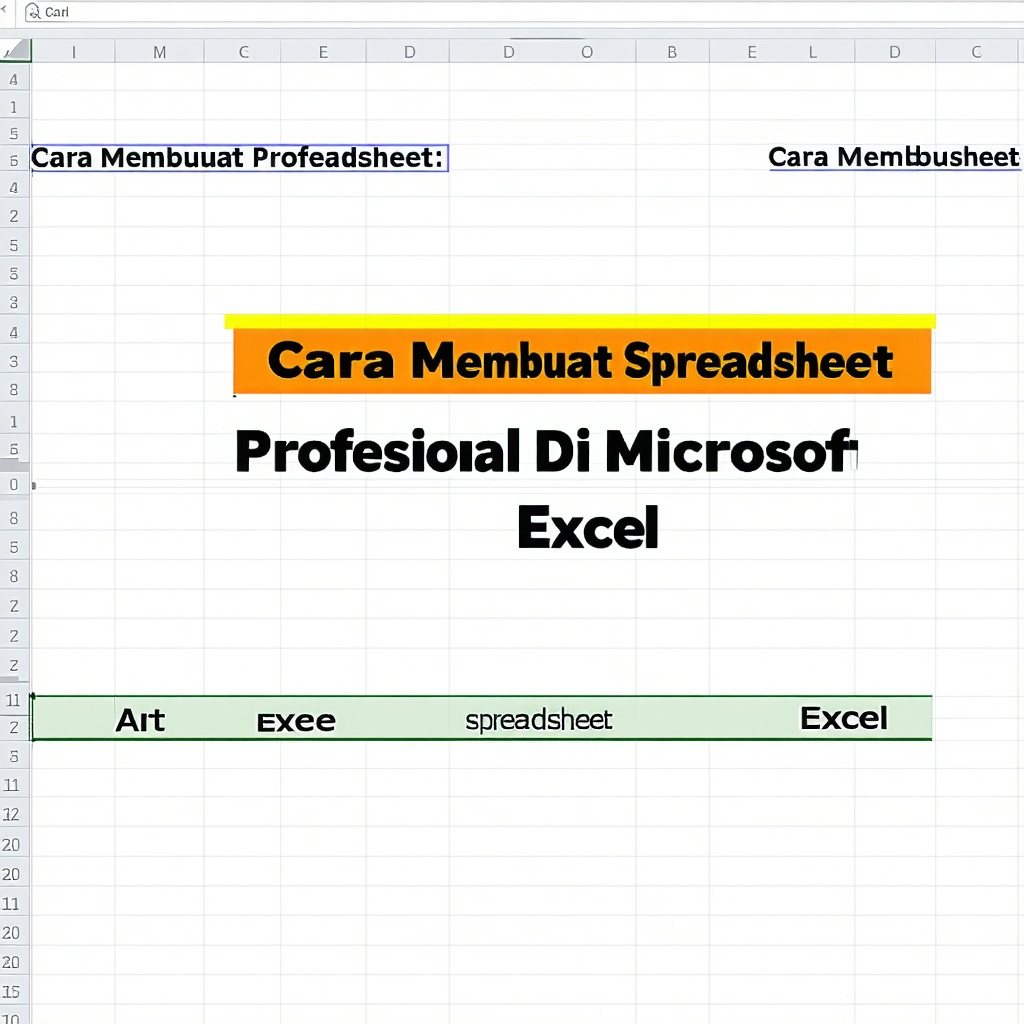Screen dimensions: 1024x1024
Task: Click the select-all corner triangle
Action: [x=15, y=50]
